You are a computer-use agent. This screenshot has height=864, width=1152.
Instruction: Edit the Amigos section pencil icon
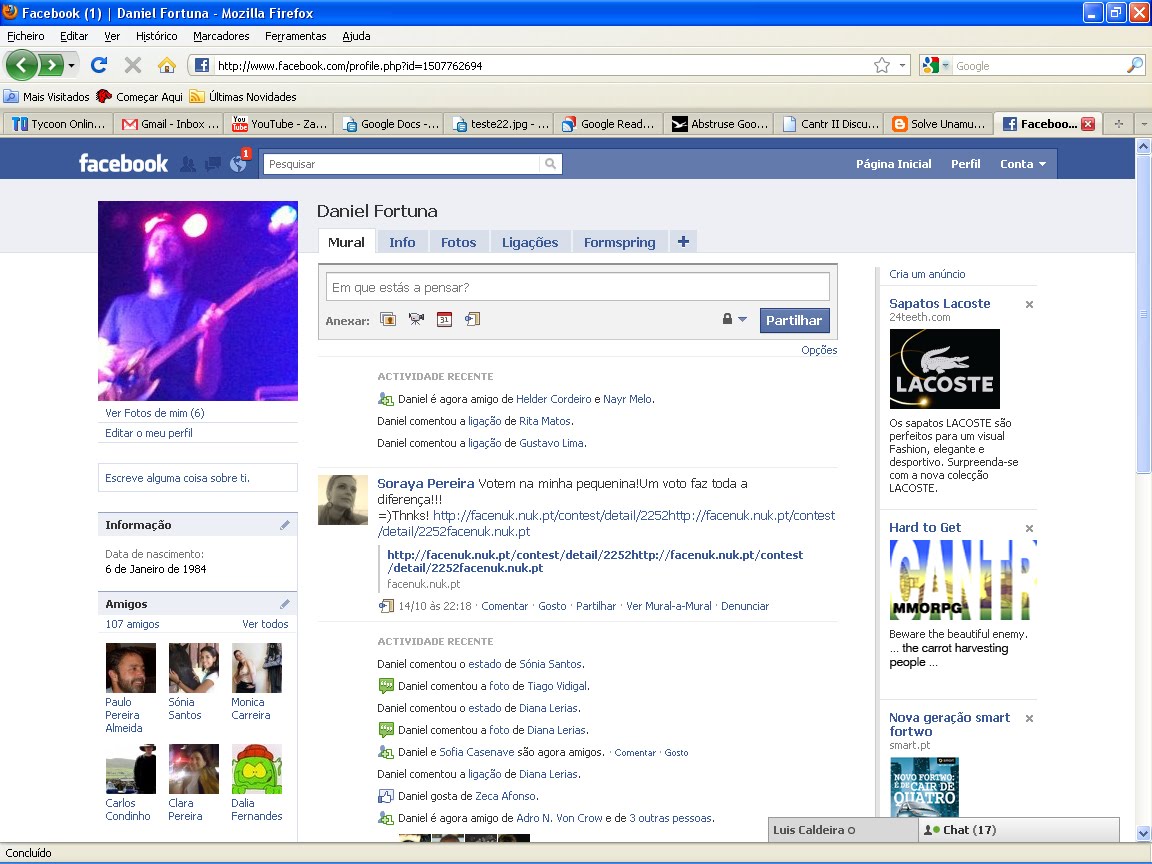pos(285,604)
